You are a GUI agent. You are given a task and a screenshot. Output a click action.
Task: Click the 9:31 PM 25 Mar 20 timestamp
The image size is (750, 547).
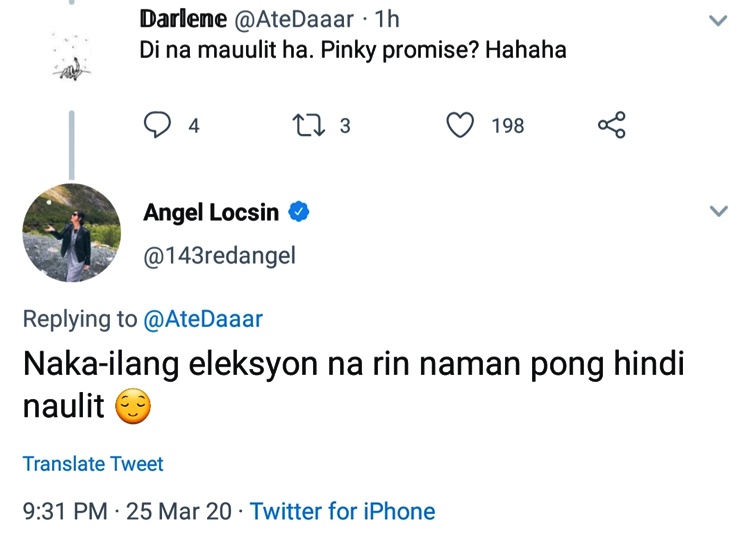(127, 512)
